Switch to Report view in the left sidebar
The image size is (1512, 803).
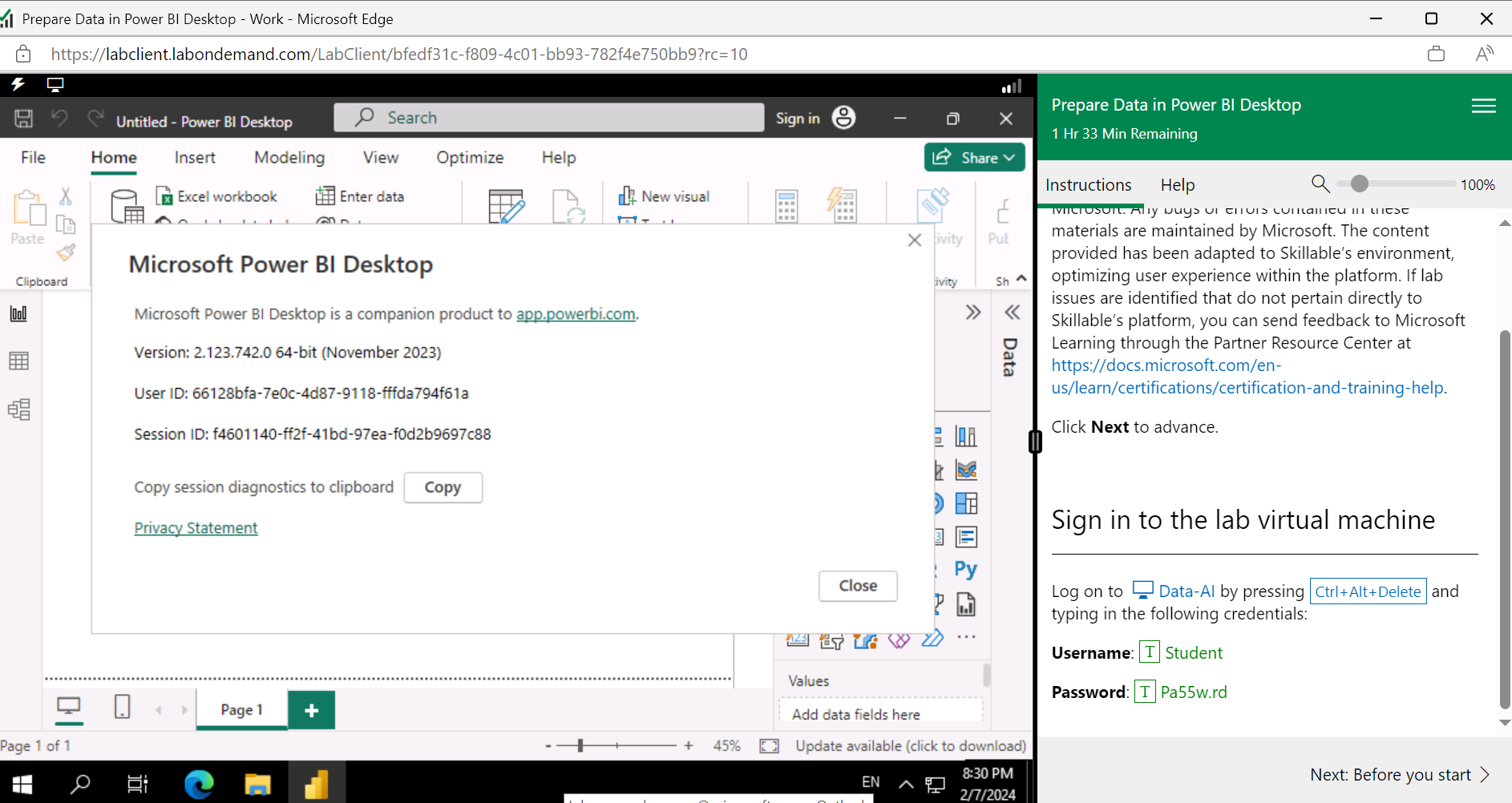[18, 313]
